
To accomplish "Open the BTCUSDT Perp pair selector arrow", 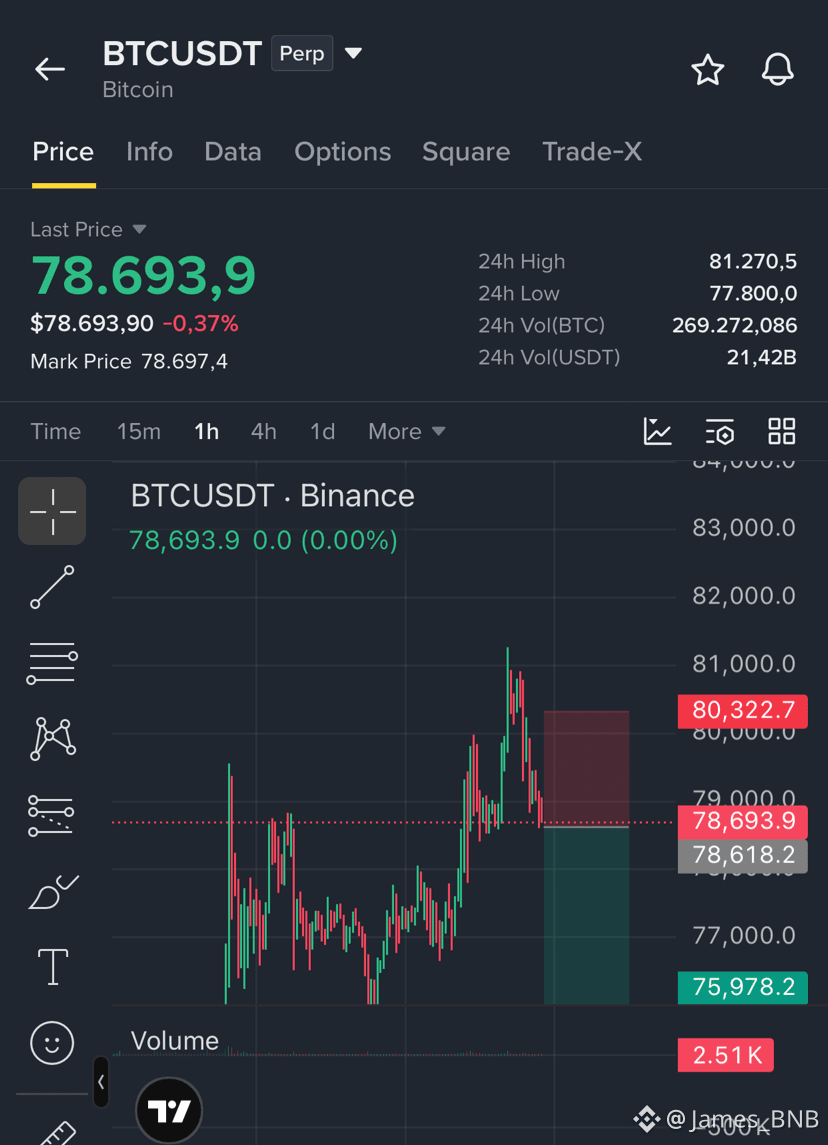I will pyautogui.click(x=353, y=53).
